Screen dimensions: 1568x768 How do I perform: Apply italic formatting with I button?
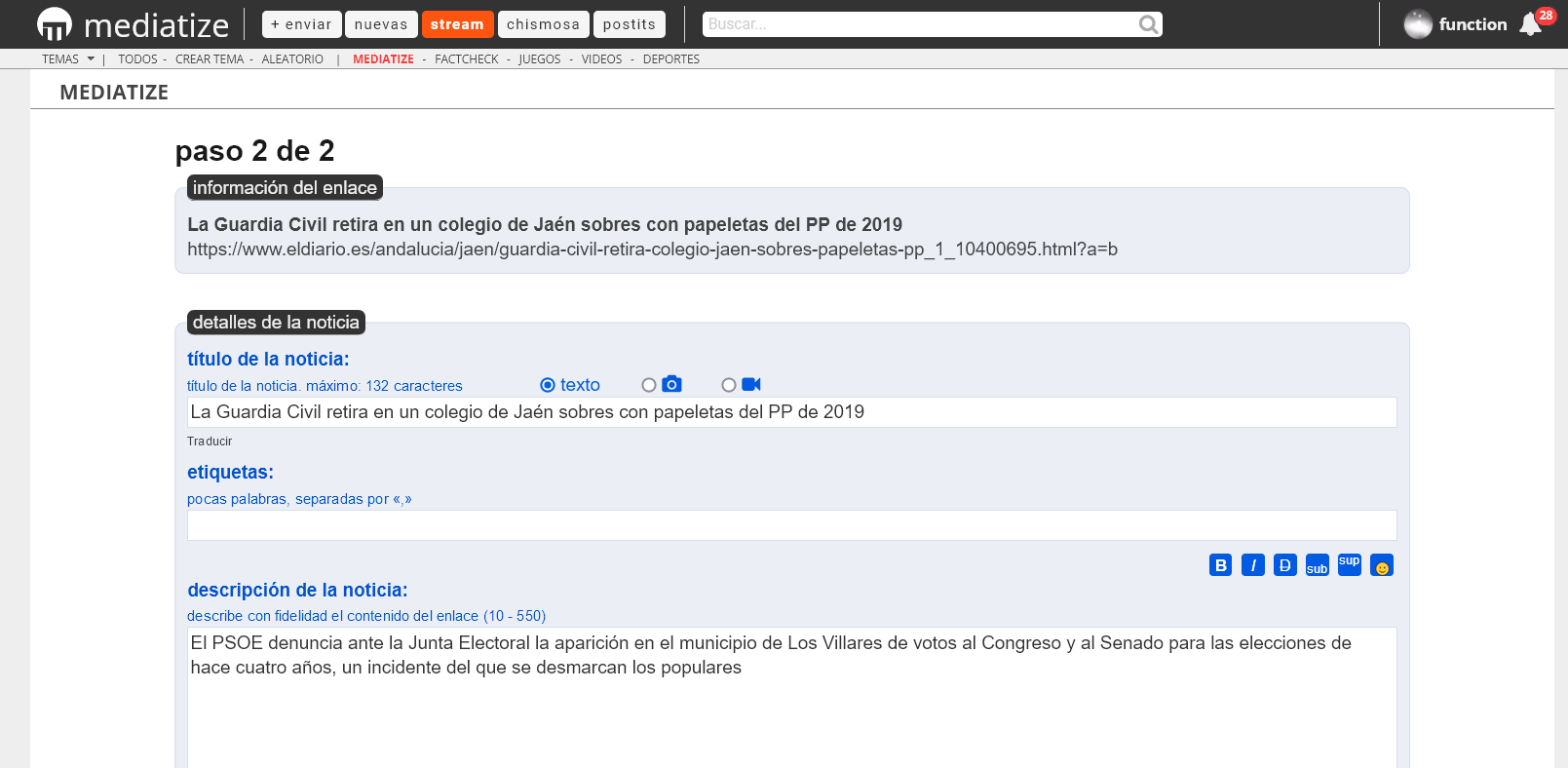[1253, 565]
